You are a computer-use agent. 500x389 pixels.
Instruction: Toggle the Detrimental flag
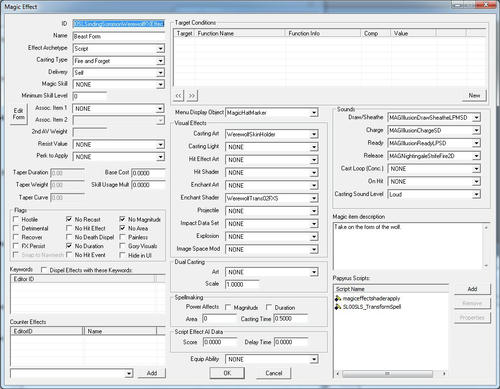[x=15, y=228]
